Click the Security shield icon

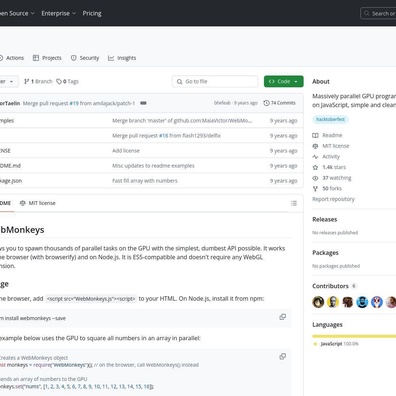point(74,58)
